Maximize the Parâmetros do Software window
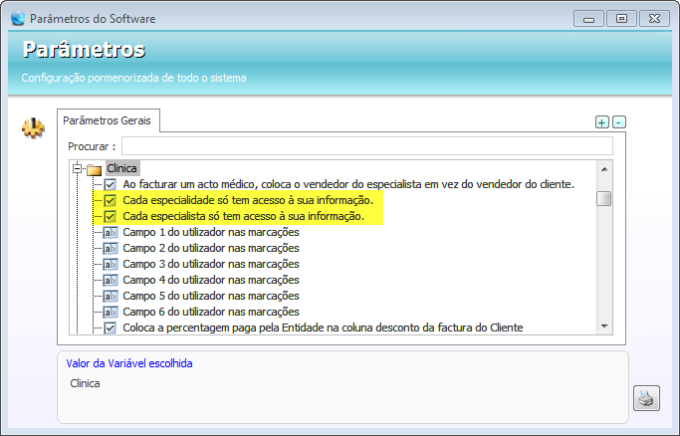This screenshot has width=680, height=436. (621, 19)
